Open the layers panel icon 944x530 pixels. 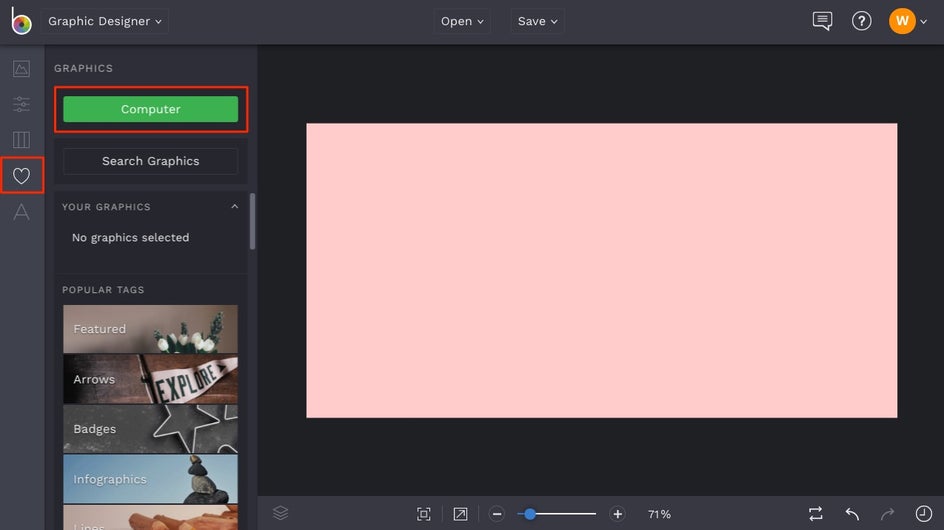(281, 513)
